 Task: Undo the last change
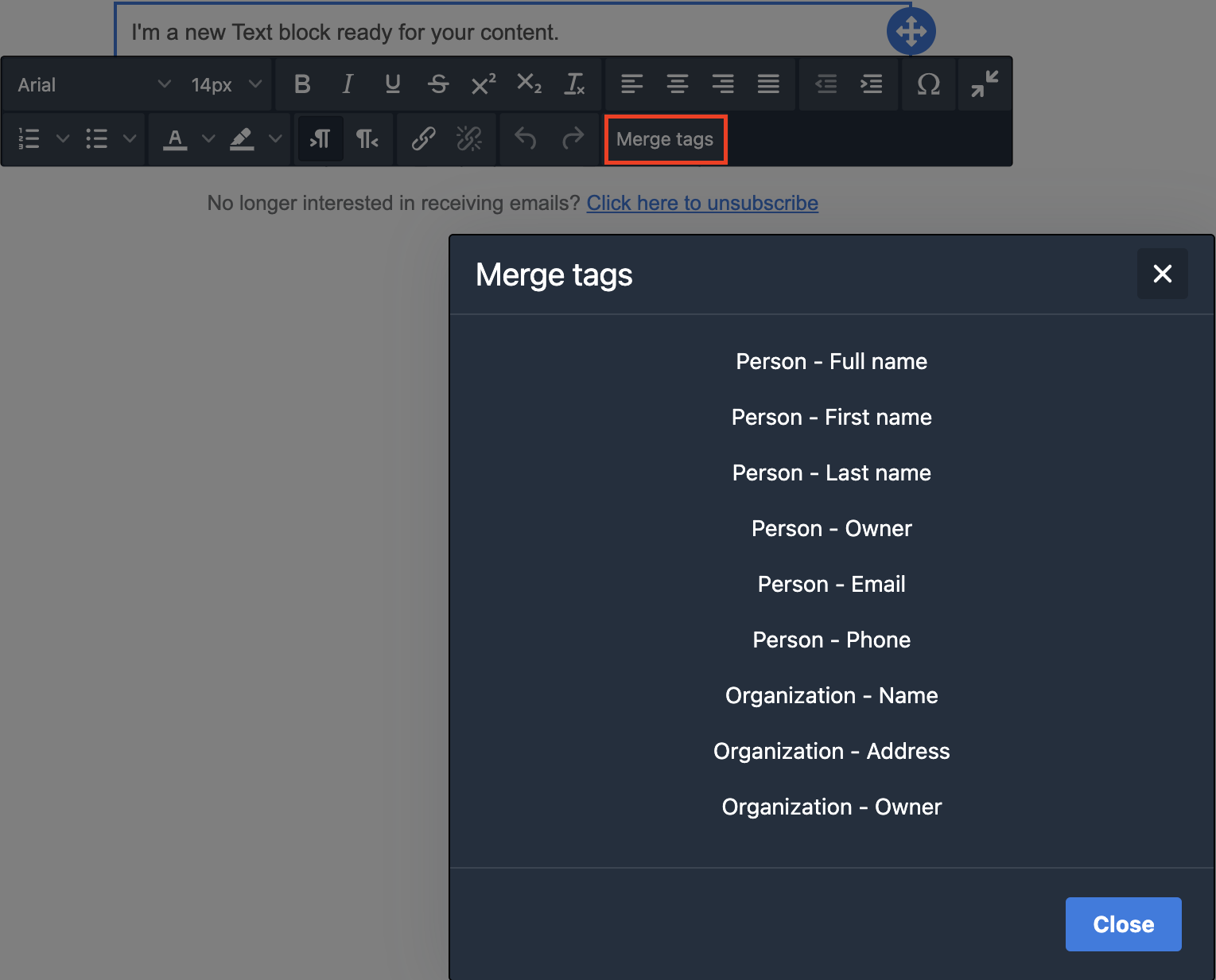coord(526,139)
